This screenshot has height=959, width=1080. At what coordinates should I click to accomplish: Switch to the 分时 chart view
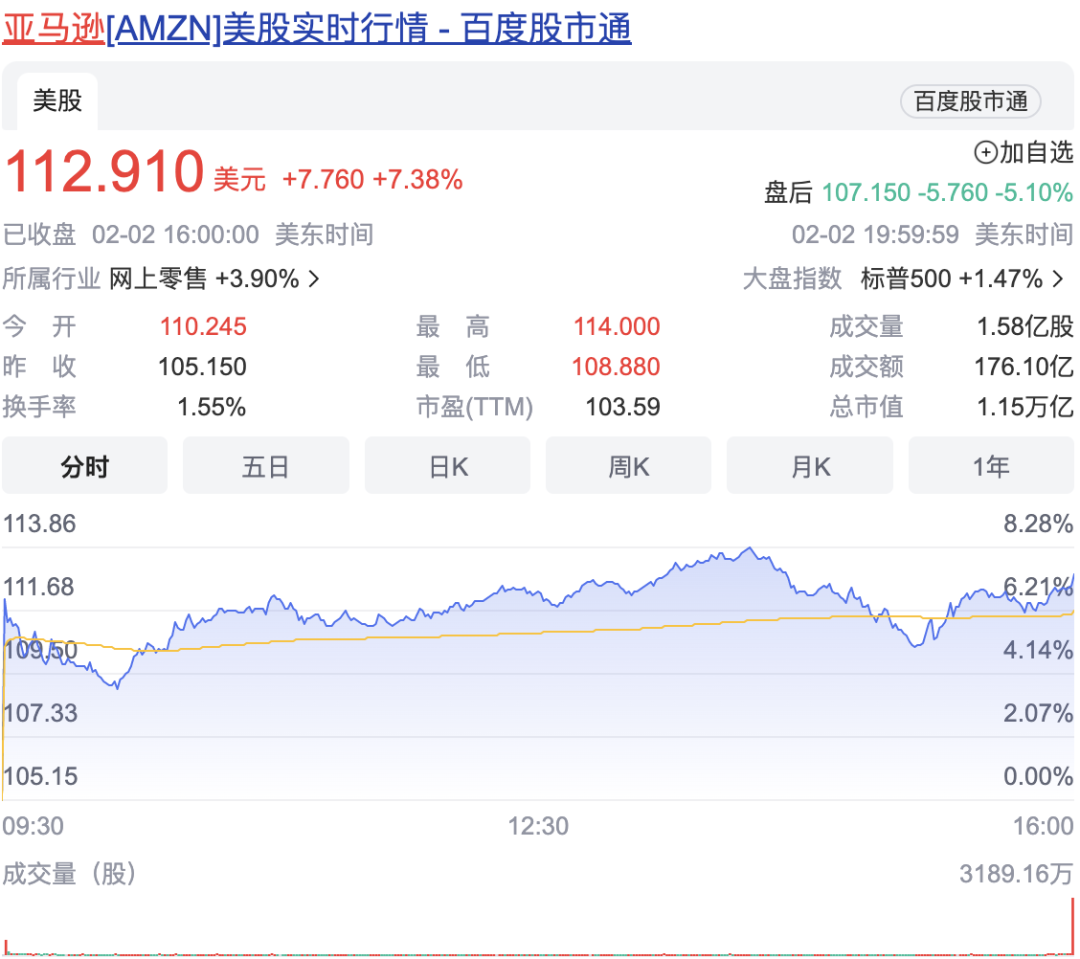pyautogui.click(x=85, y=466)
